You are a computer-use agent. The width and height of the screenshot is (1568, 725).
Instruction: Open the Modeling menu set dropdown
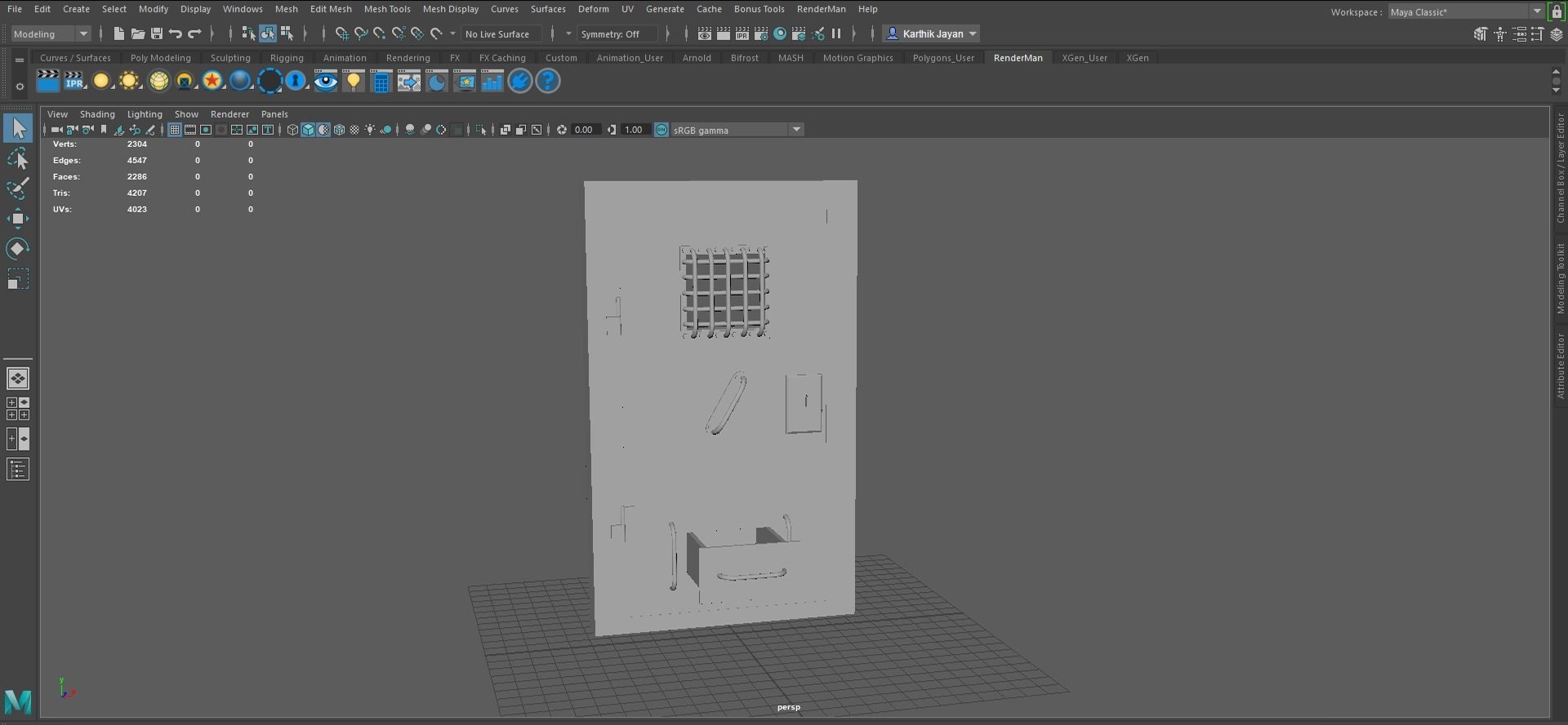pyautogui.click(x=51, y=33)
